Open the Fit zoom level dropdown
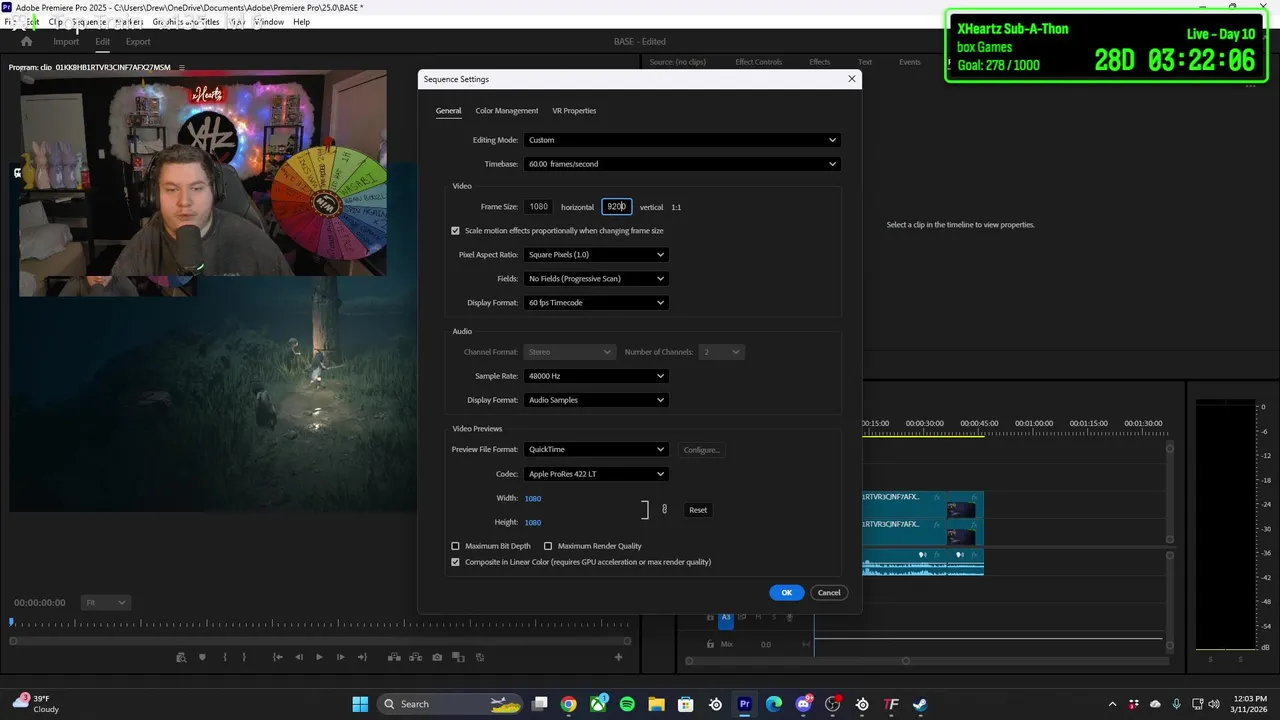 [x=105, y=603]
